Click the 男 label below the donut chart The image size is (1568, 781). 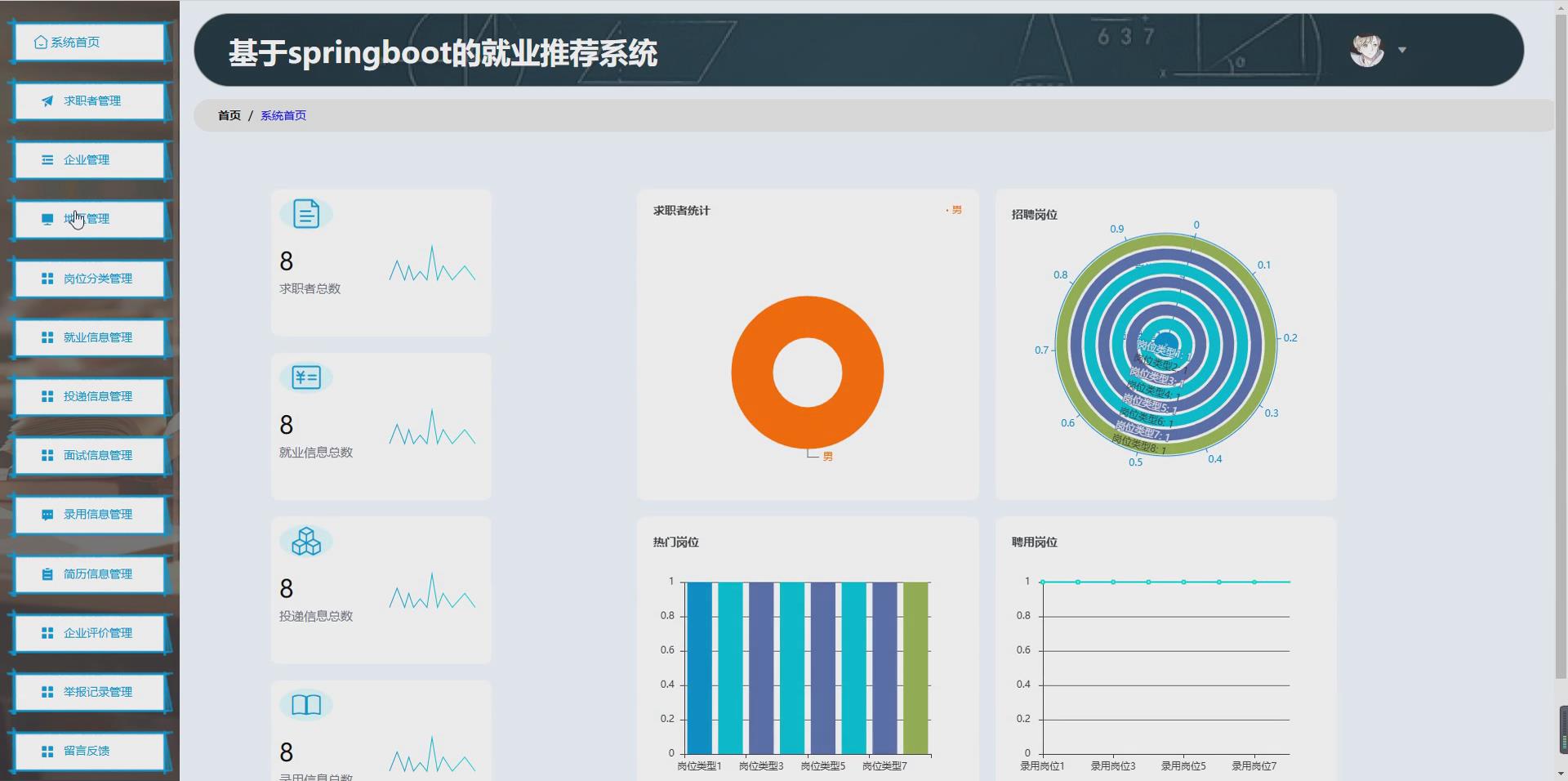pos(828,457)
